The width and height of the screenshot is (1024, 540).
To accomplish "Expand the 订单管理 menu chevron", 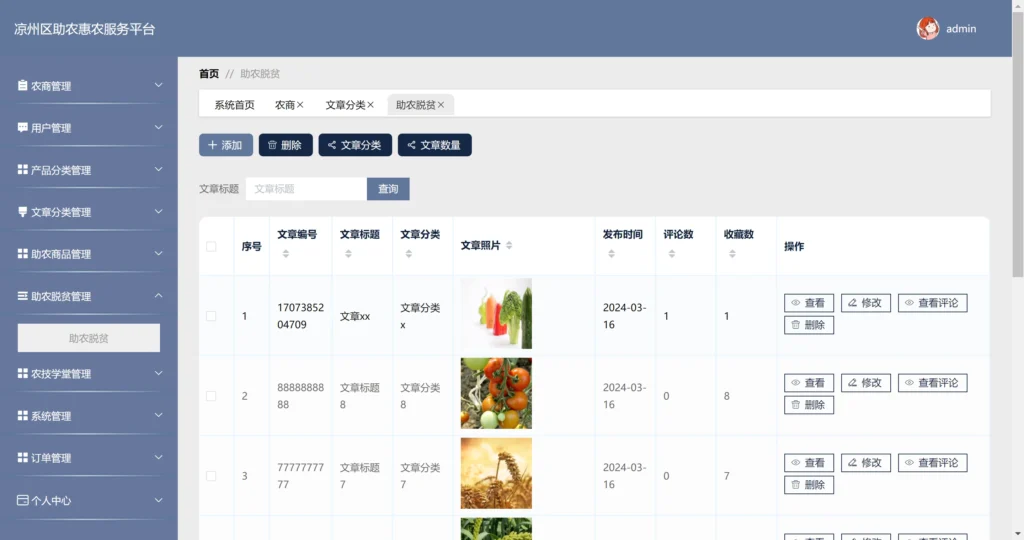I will [x=158, y=457].
